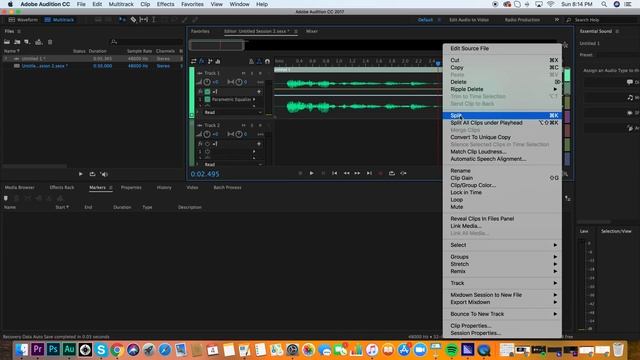Image resolution: width=640 pixels, height=360 pixels.
Task: Show the EQ section in the editor
Action: pos(218,61)
